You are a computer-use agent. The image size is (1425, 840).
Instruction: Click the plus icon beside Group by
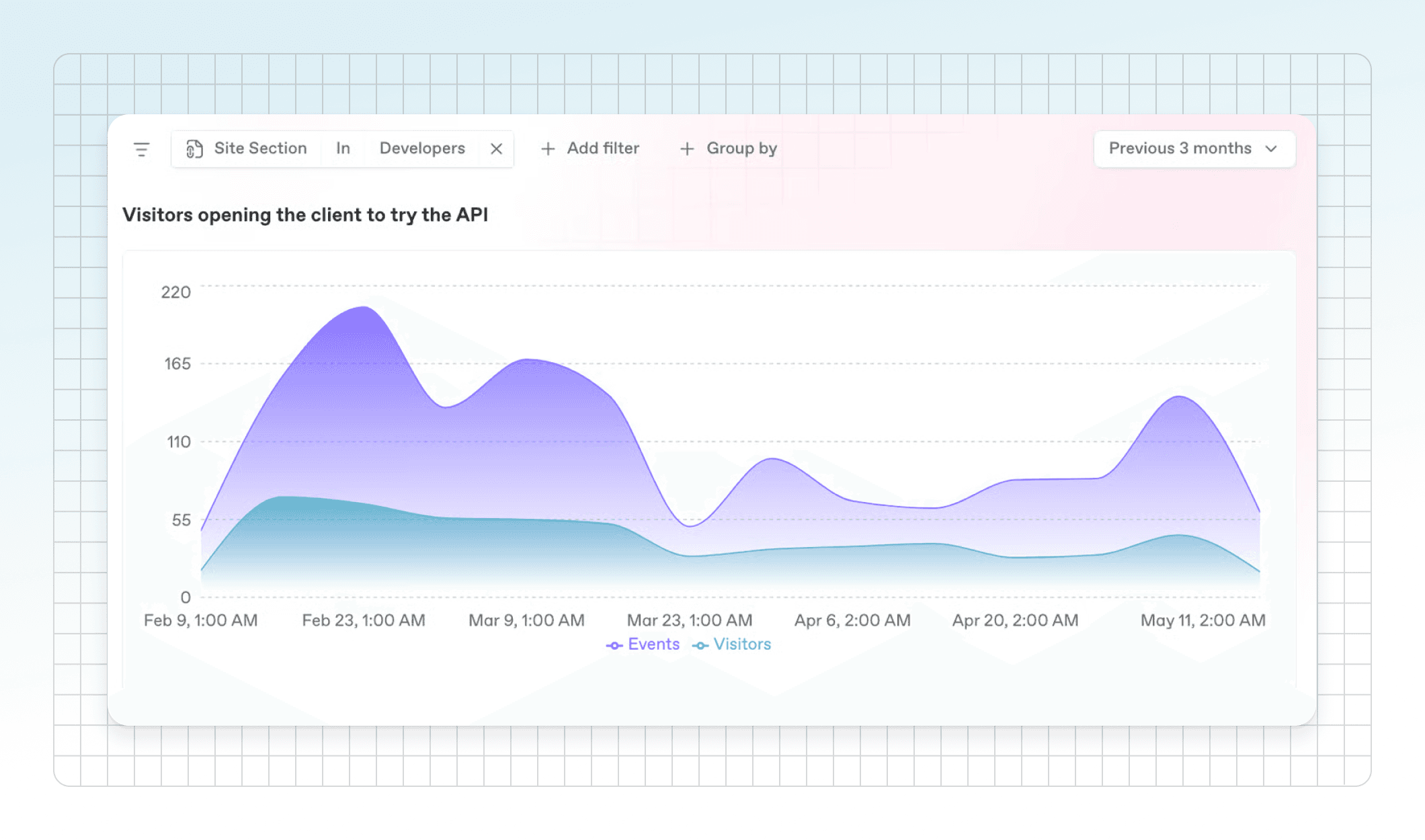point(687,149)
